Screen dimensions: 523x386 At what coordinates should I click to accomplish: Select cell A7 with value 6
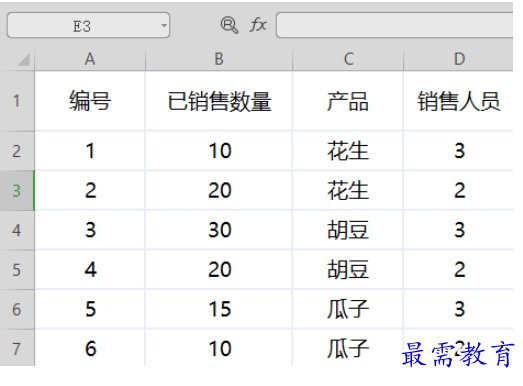(90, 348)
